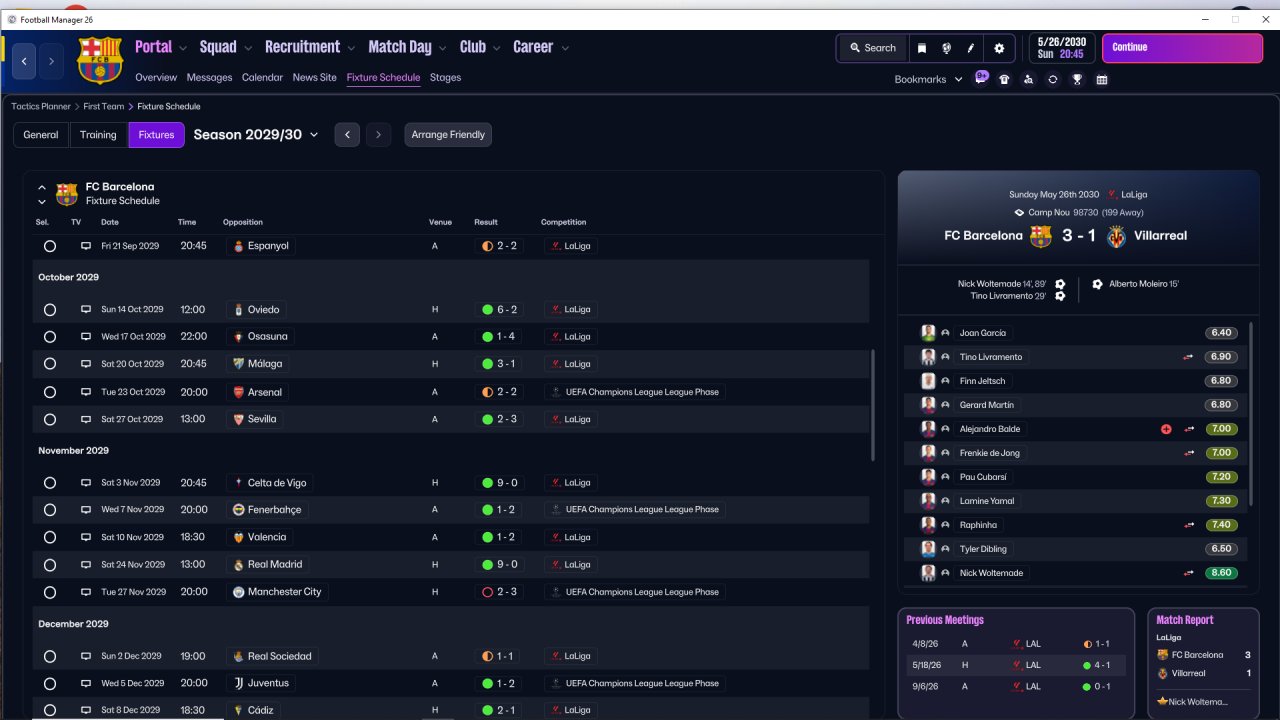
Task: Switch to the Training tab
Action: coord(98,135)
